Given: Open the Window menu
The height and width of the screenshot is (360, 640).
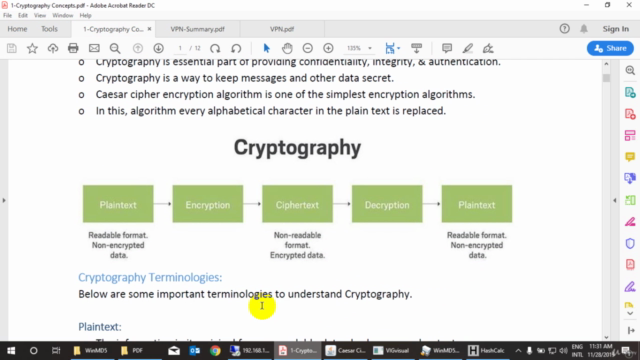Looking at the screenshot, I should [62, 16].
